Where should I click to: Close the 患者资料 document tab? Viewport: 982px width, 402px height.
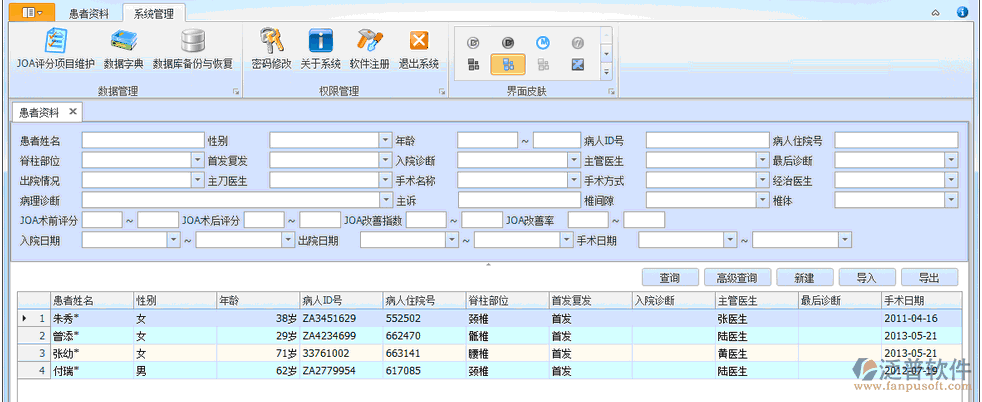click(x=72, y=112)
